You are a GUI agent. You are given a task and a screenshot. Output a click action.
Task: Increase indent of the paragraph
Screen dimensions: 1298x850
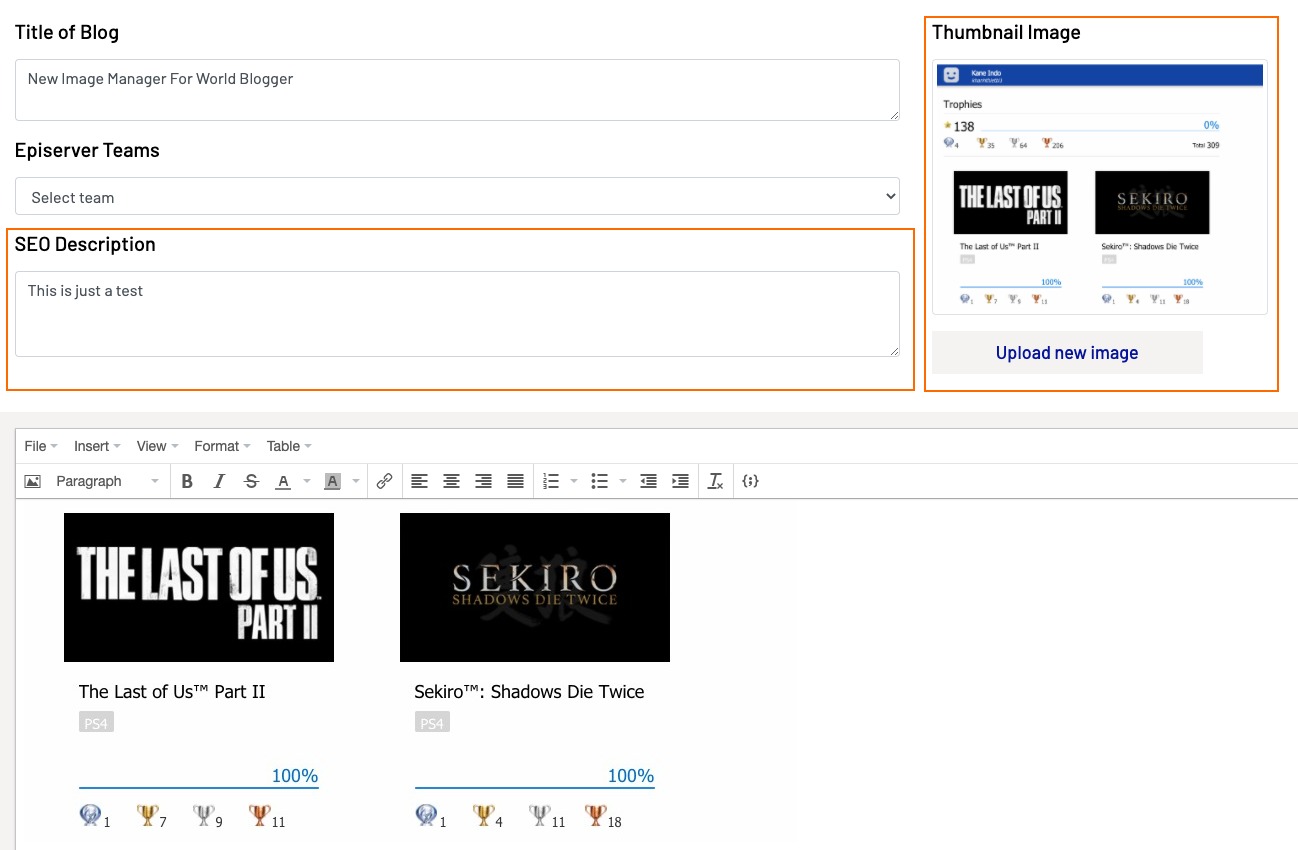click(x=680, y=481)
